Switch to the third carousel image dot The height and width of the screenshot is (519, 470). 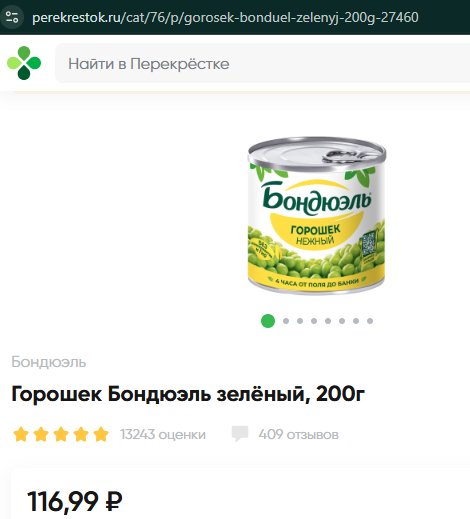pos(300,321)
